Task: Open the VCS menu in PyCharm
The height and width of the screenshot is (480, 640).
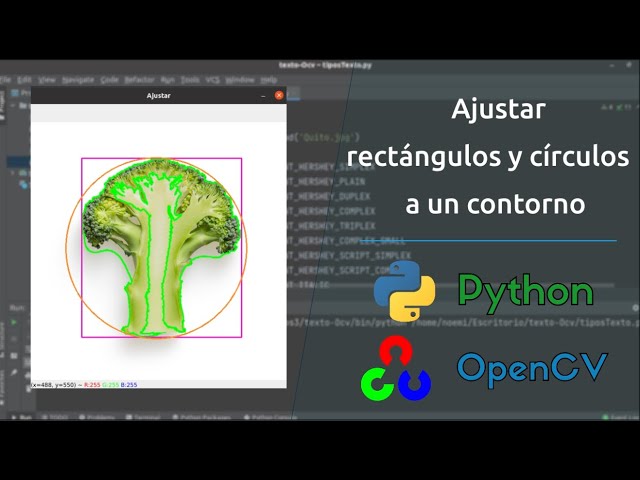Action: (x=213, y=80)
